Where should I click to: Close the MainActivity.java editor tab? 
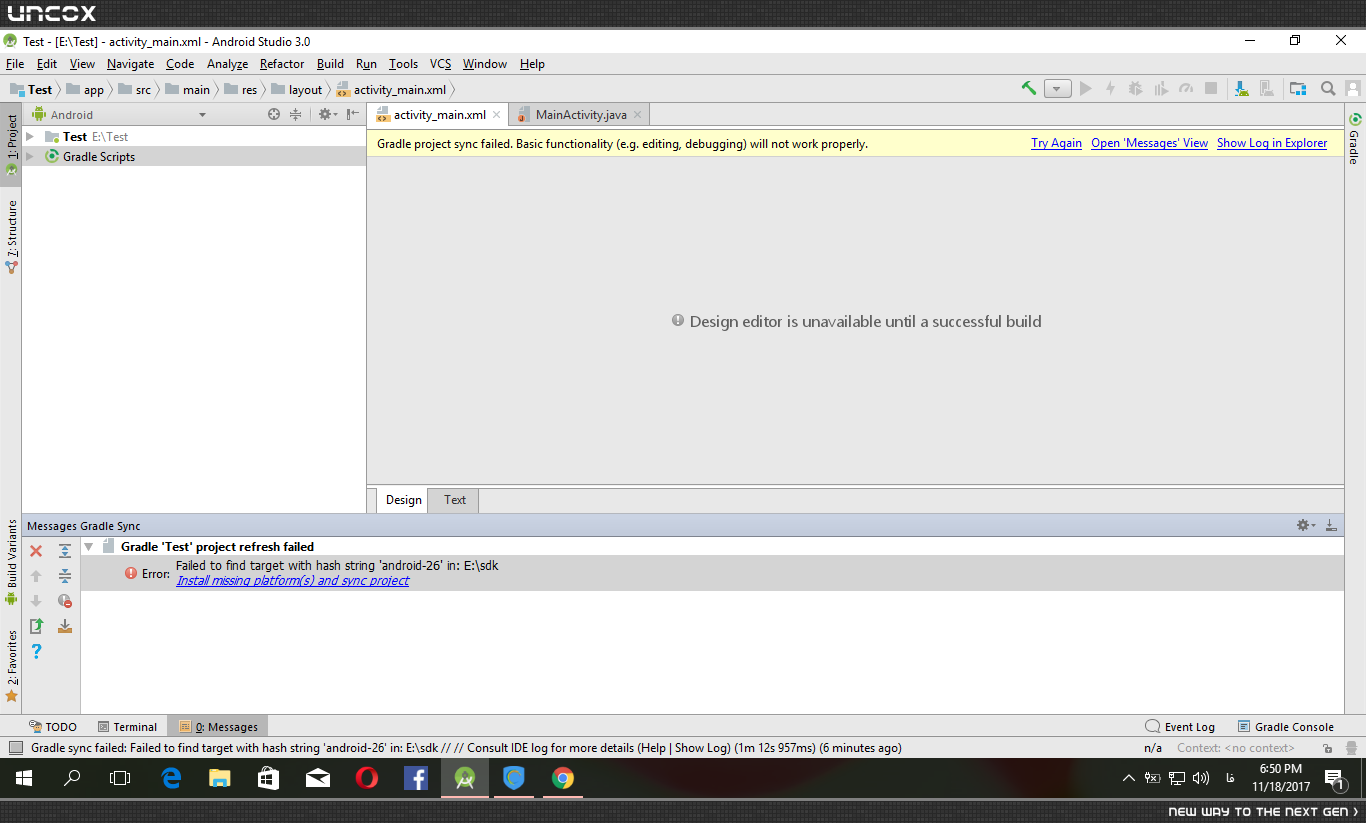(637, 115)
